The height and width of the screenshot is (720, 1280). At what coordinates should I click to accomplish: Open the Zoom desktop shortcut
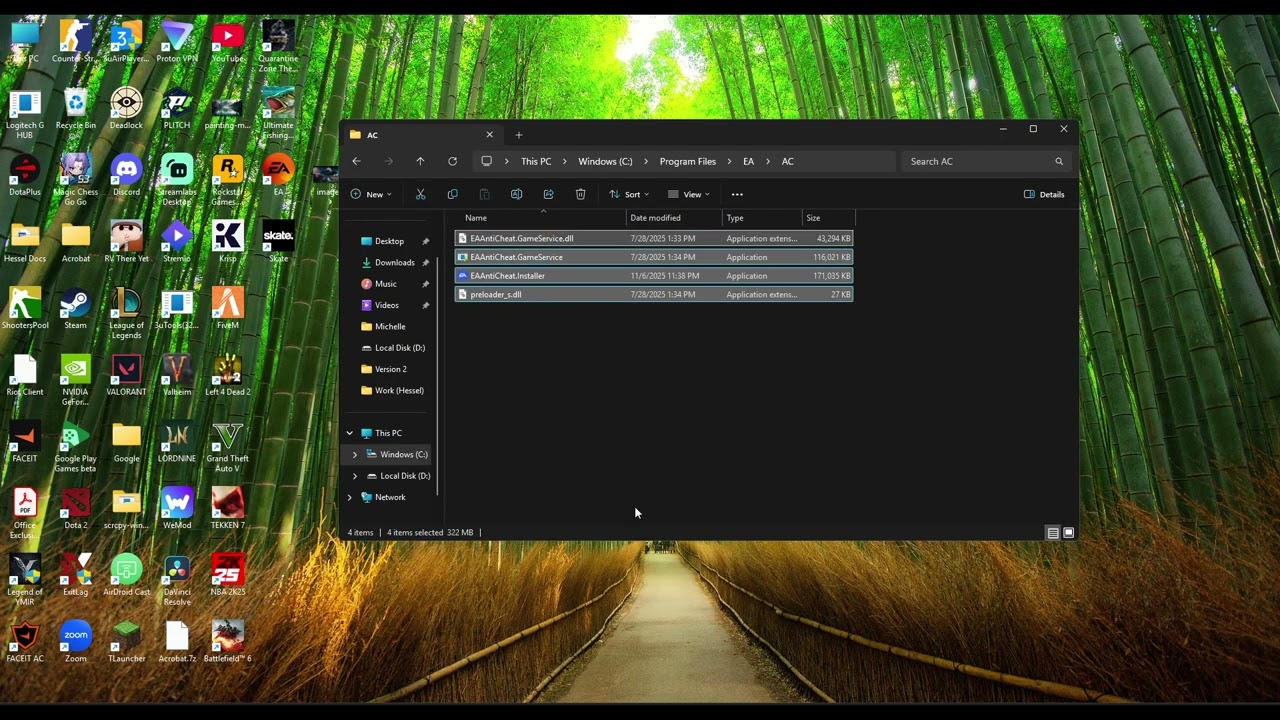pos(75,643)
